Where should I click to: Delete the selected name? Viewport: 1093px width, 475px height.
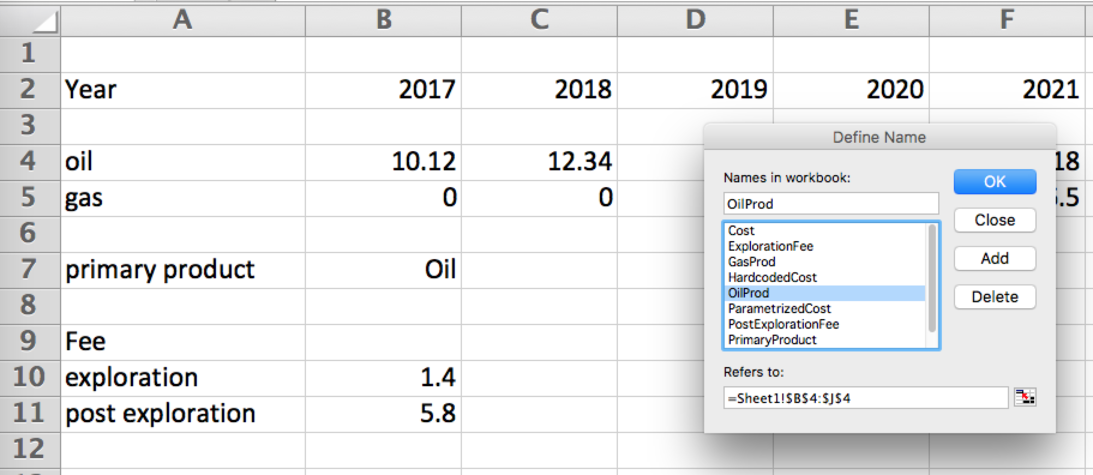[x=995, y=296]
